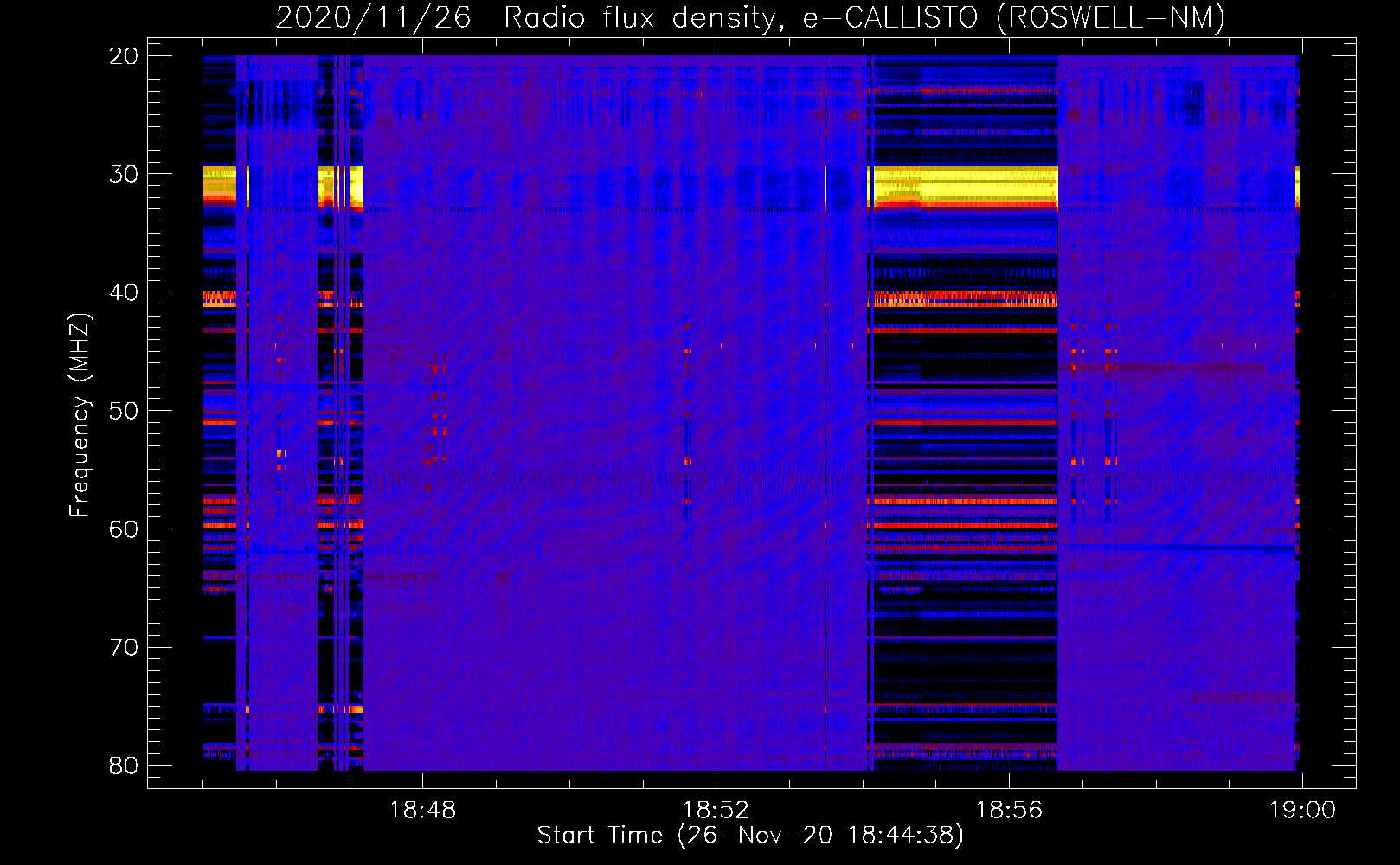Click the 'Start Time (26-Nov-20 18:44:38)' label
1400x865 pixels.
[x=750, y=836]
